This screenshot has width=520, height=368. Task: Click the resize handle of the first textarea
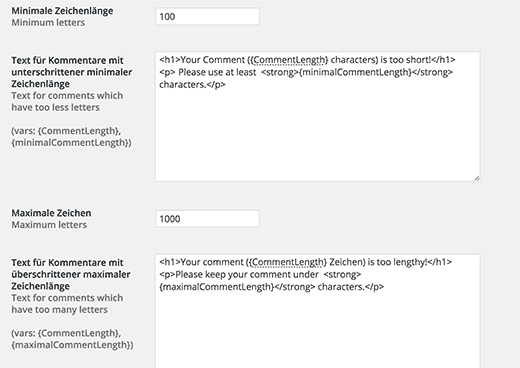point(477,178)
